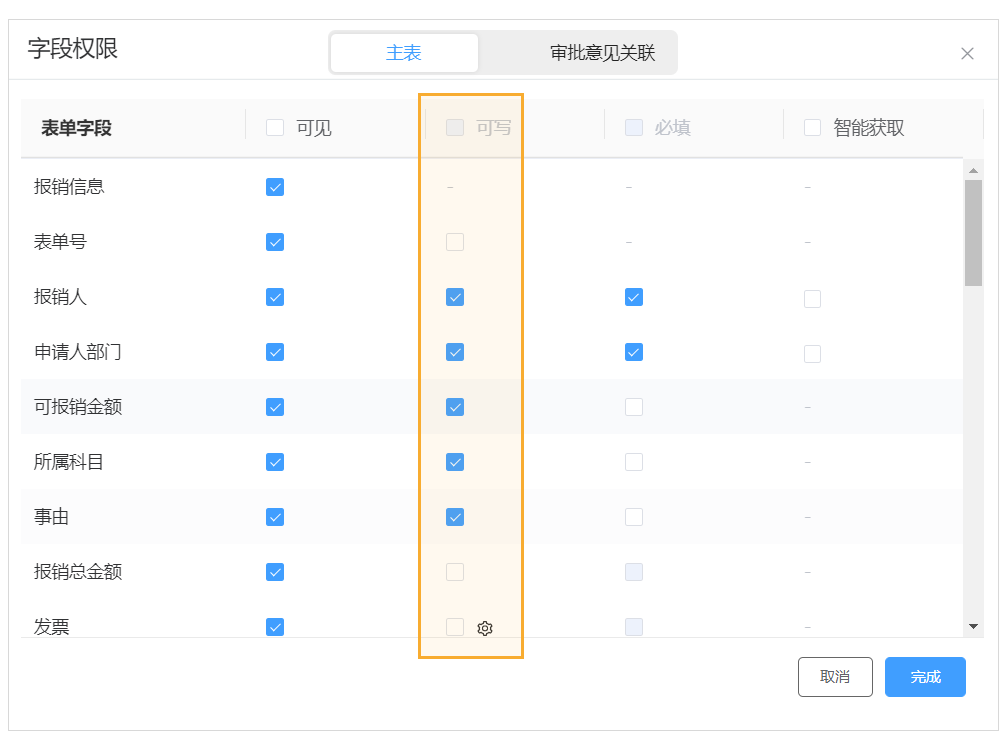Image resolution: width=1007 pixels, height=752 pixels.
Task: Click the 完成 button
Action: pos(924,677)
